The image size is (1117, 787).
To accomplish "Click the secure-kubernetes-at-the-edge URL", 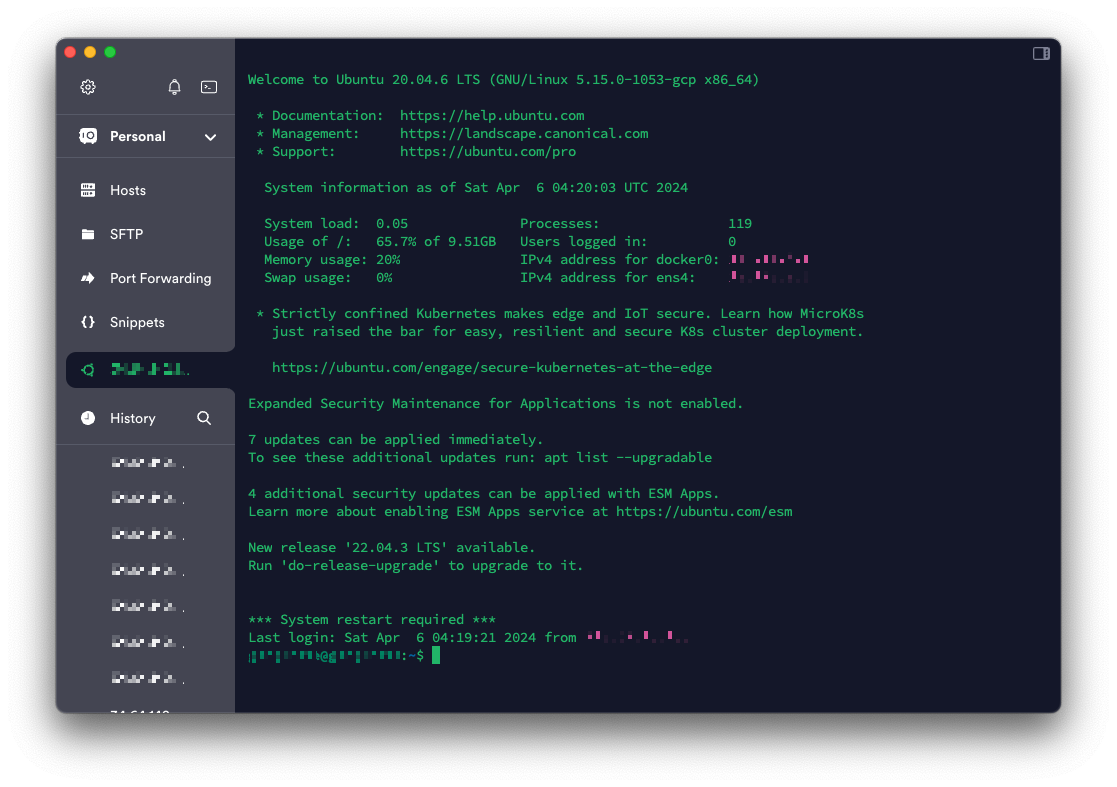I will (492, 368).
